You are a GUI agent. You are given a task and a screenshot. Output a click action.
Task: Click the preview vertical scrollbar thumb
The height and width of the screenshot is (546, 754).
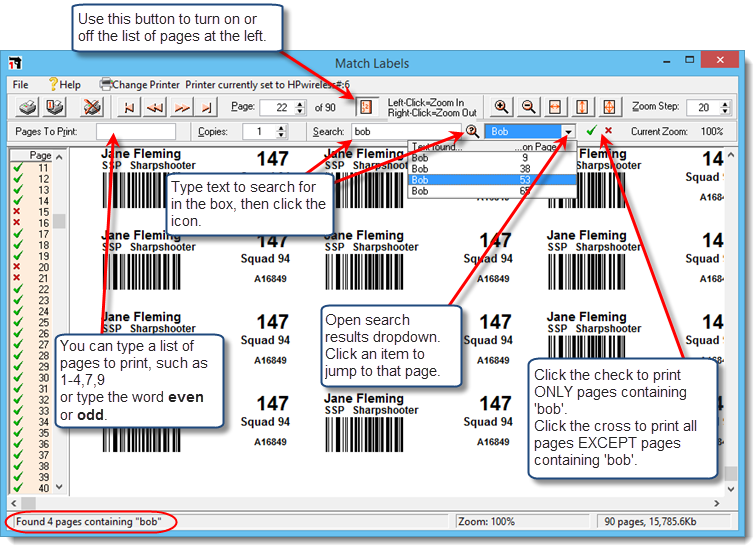click(x=730, y=473)
